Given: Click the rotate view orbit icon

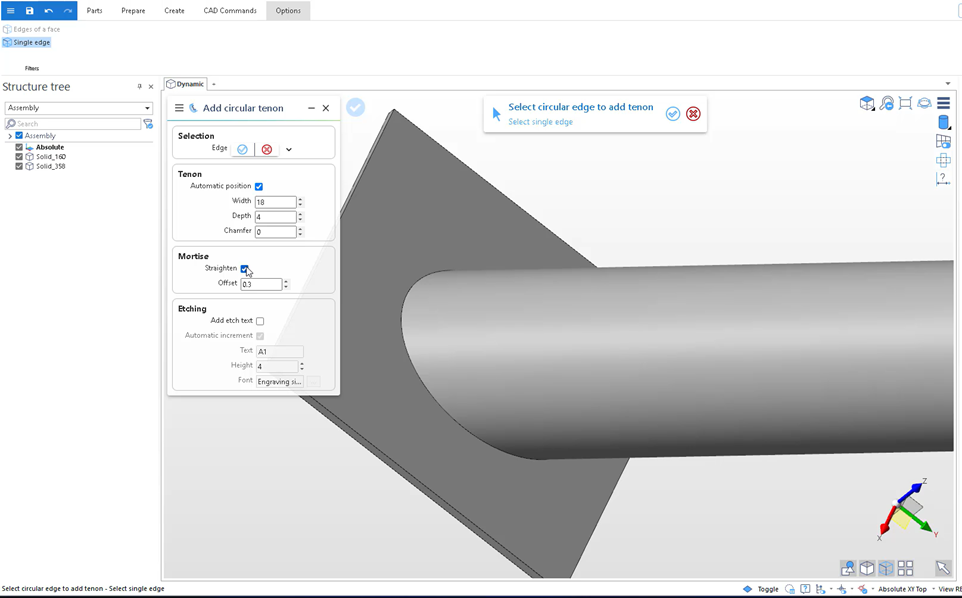Looking at the screenshot, I should (924, 103).
